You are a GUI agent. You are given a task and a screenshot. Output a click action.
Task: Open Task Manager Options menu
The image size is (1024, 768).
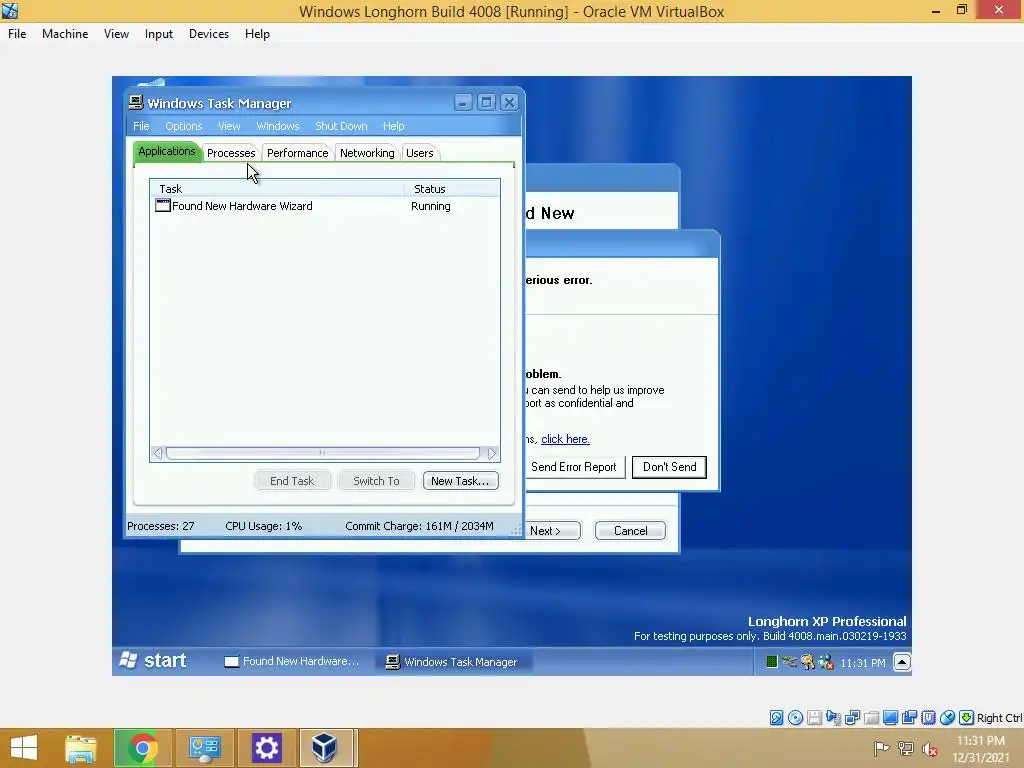pos(184,126)
